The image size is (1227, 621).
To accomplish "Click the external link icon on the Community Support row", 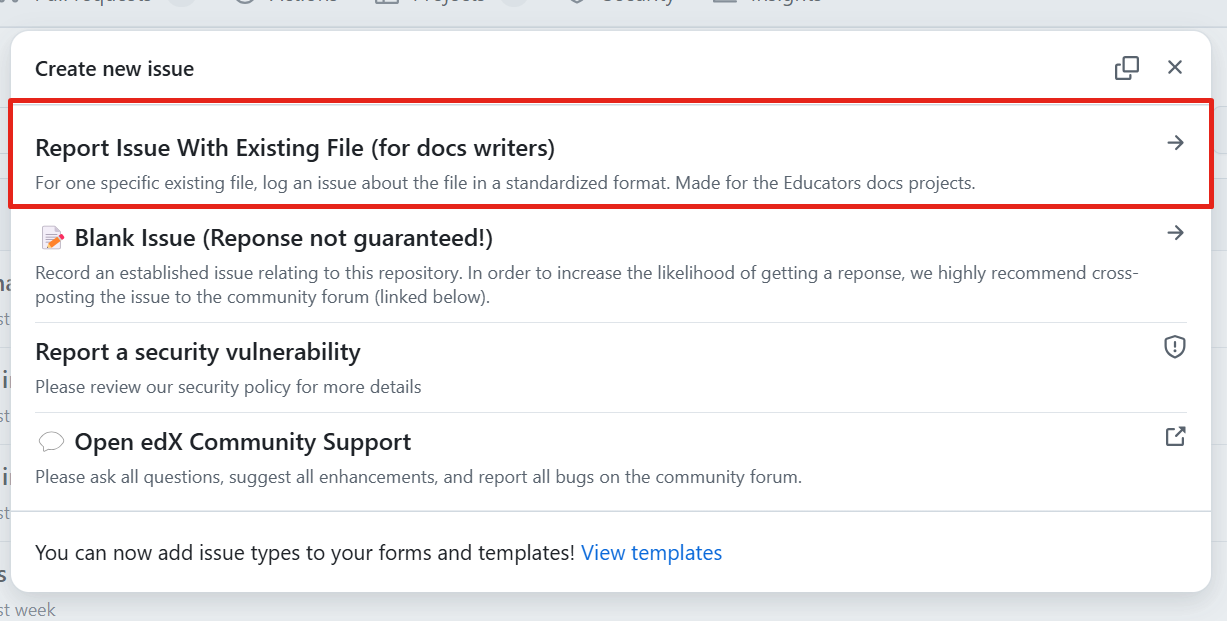I will [1175, 437].
